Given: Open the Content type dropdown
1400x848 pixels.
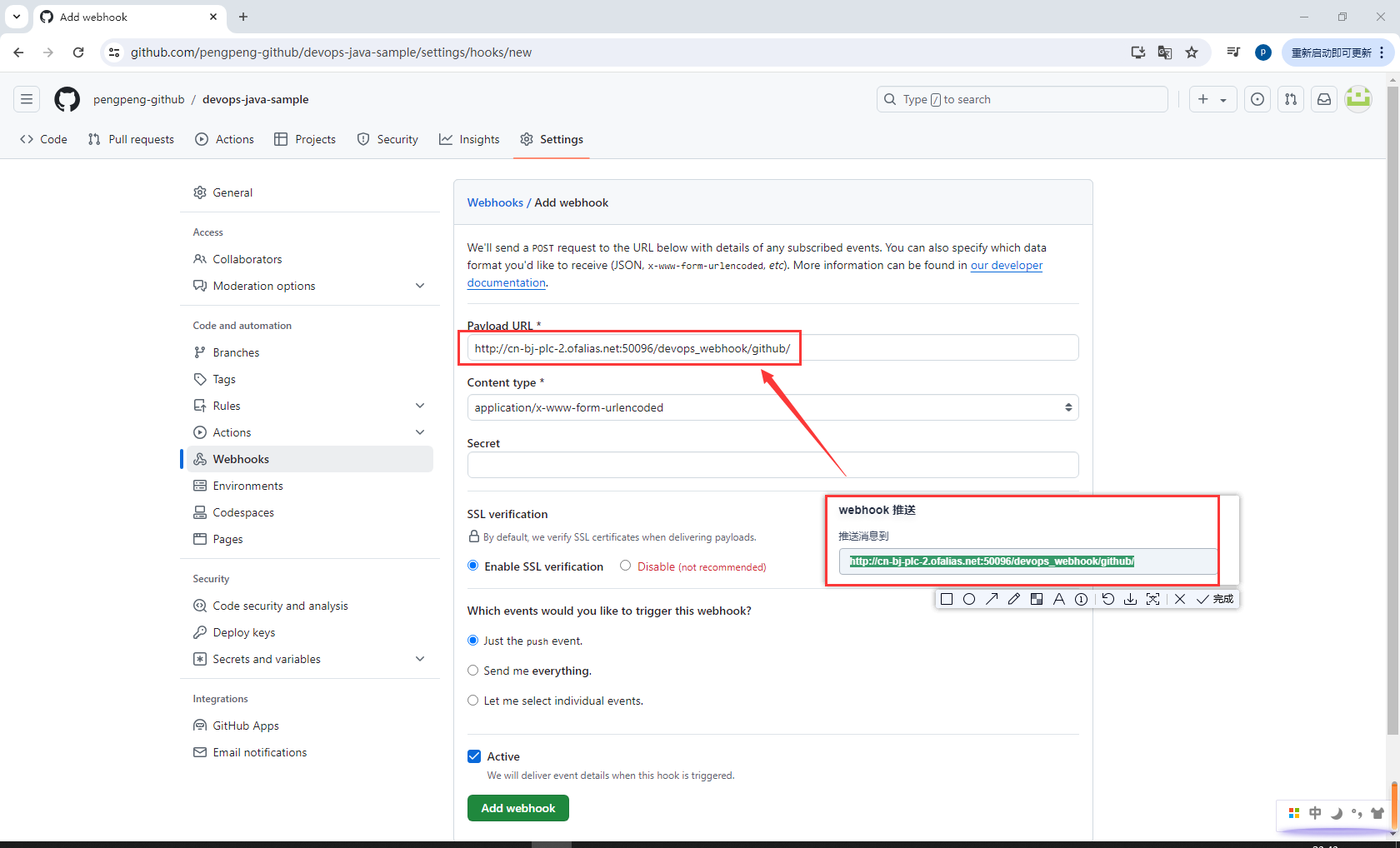Looking at the screenshot, I should 772,407.
